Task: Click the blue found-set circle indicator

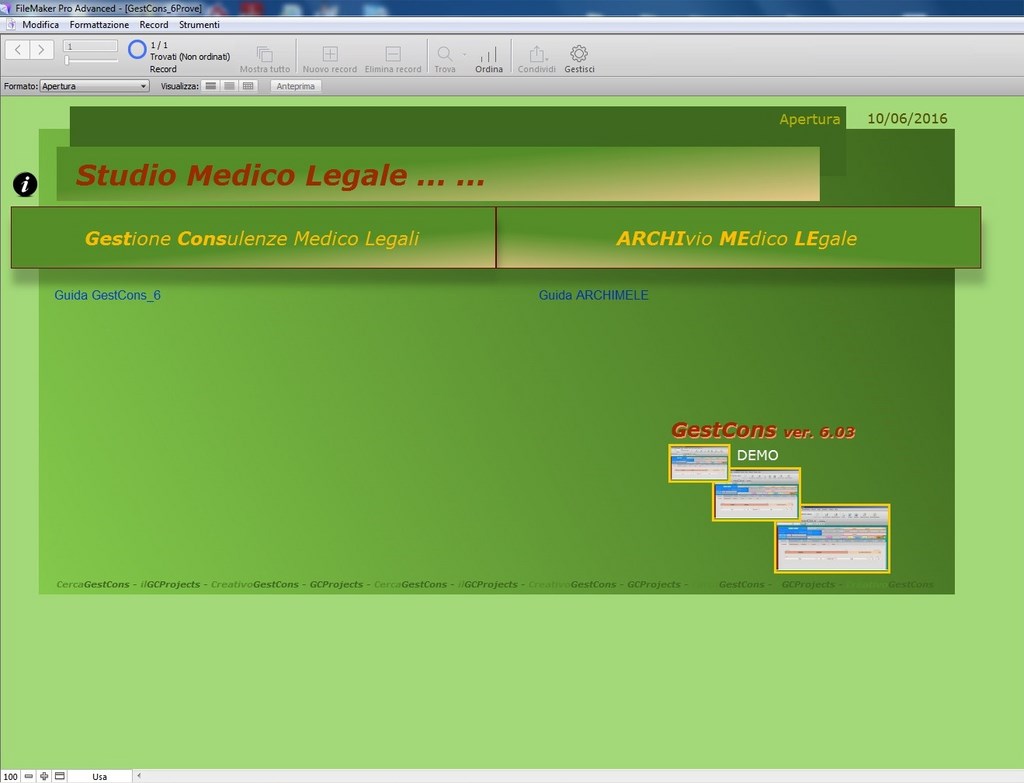Action: coord(137,50)
